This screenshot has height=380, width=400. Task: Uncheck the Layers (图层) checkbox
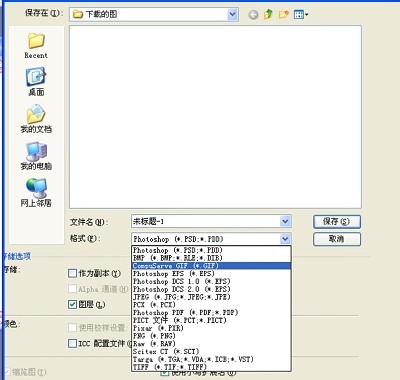(x=72, y=304)
